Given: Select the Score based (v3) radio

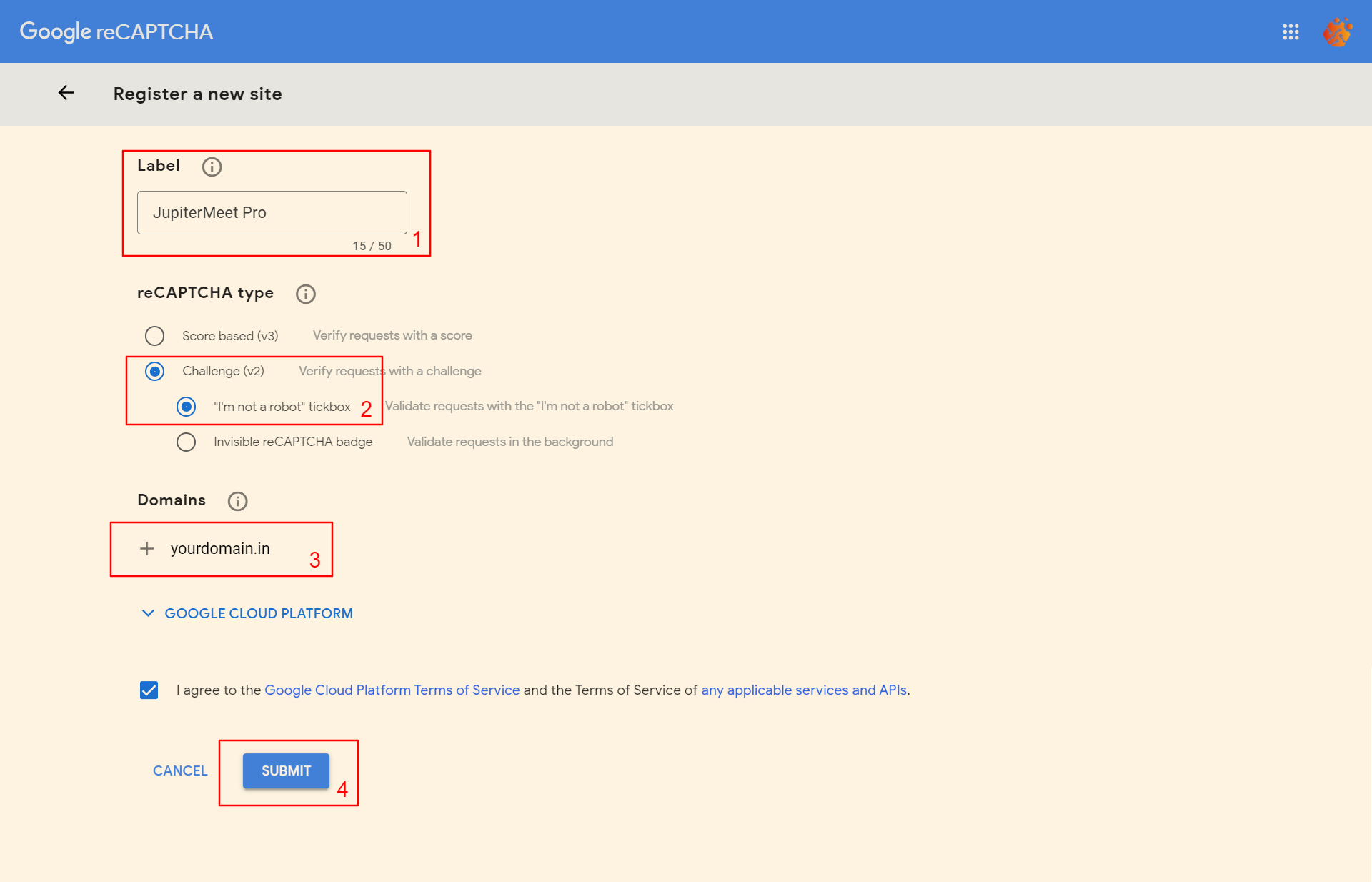Looking at the screenshot, I should (154, 335).
